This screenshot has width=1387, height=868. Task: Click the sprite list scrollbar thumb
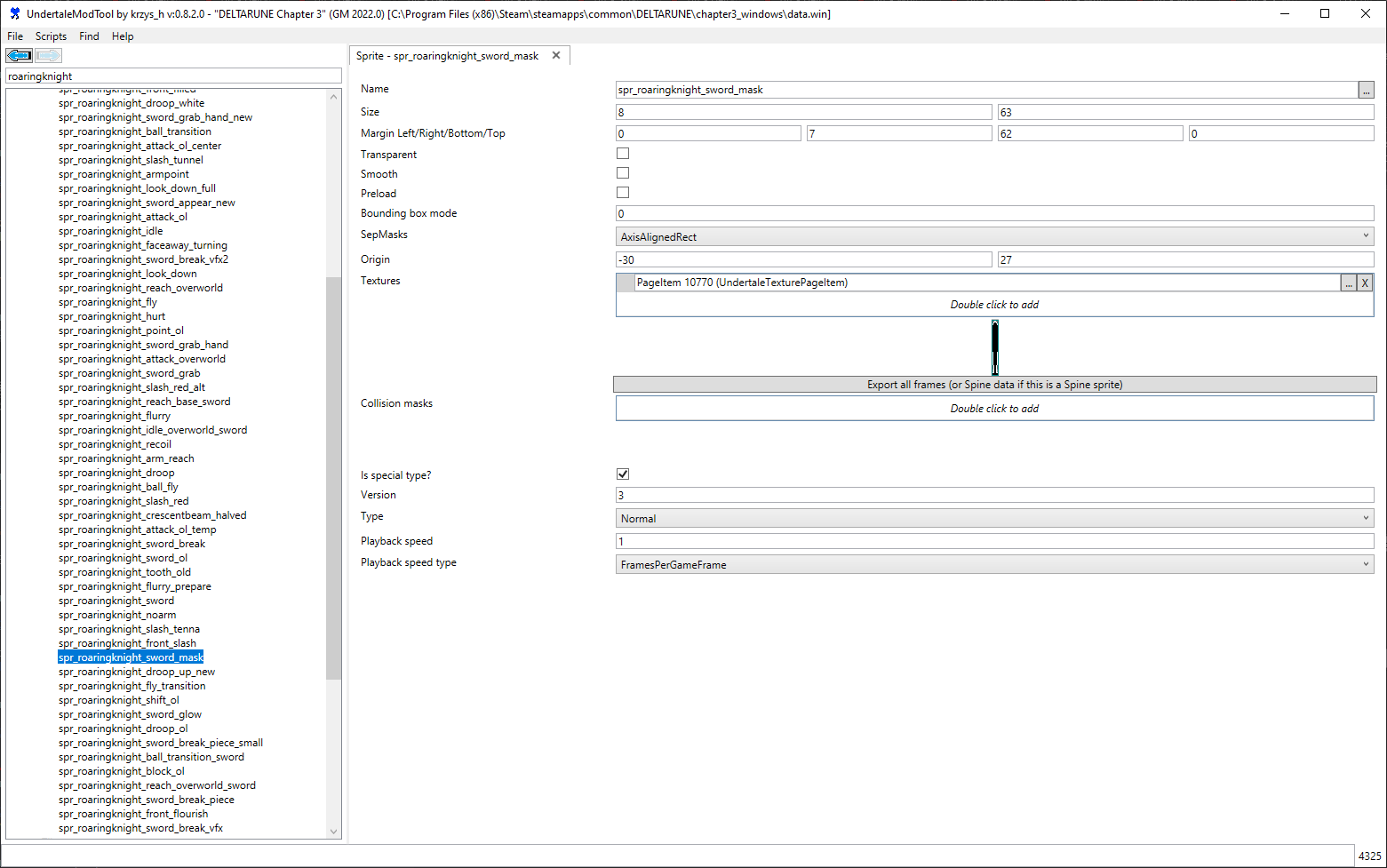[x=333, y=478]
